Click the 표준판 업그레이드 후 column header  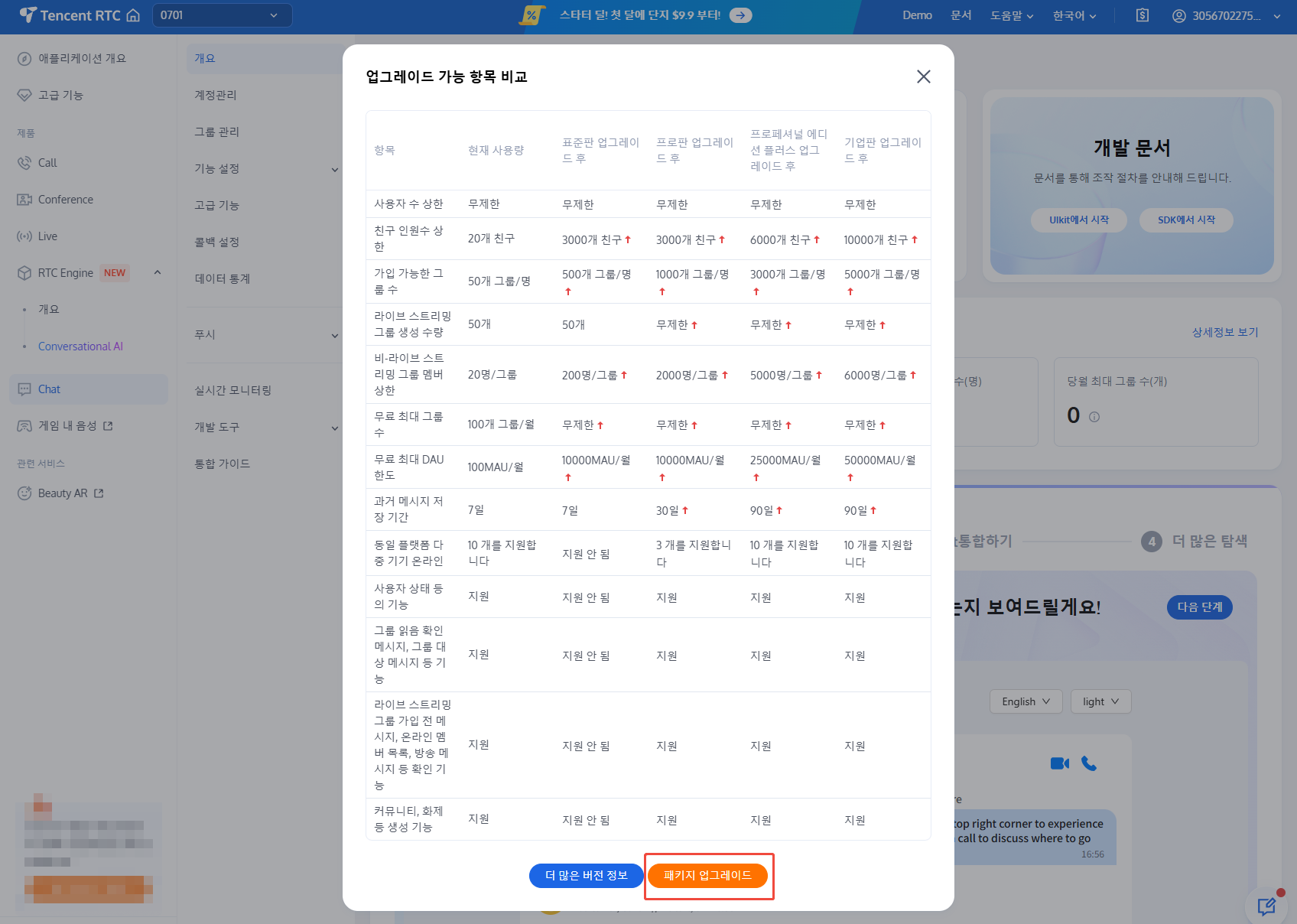click(601, 151)
